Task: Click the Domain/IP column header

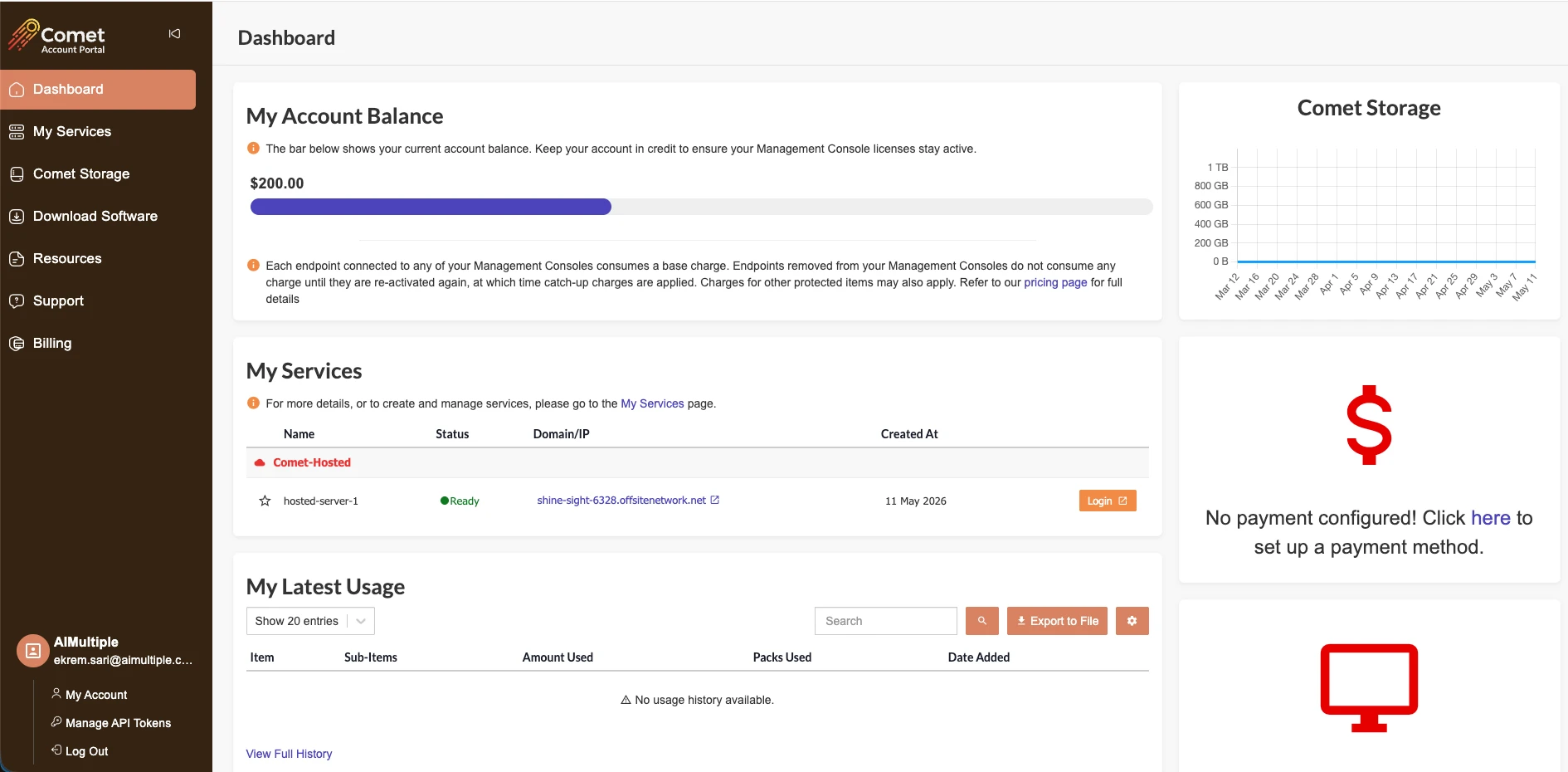Action: click(x=562, y=434)
